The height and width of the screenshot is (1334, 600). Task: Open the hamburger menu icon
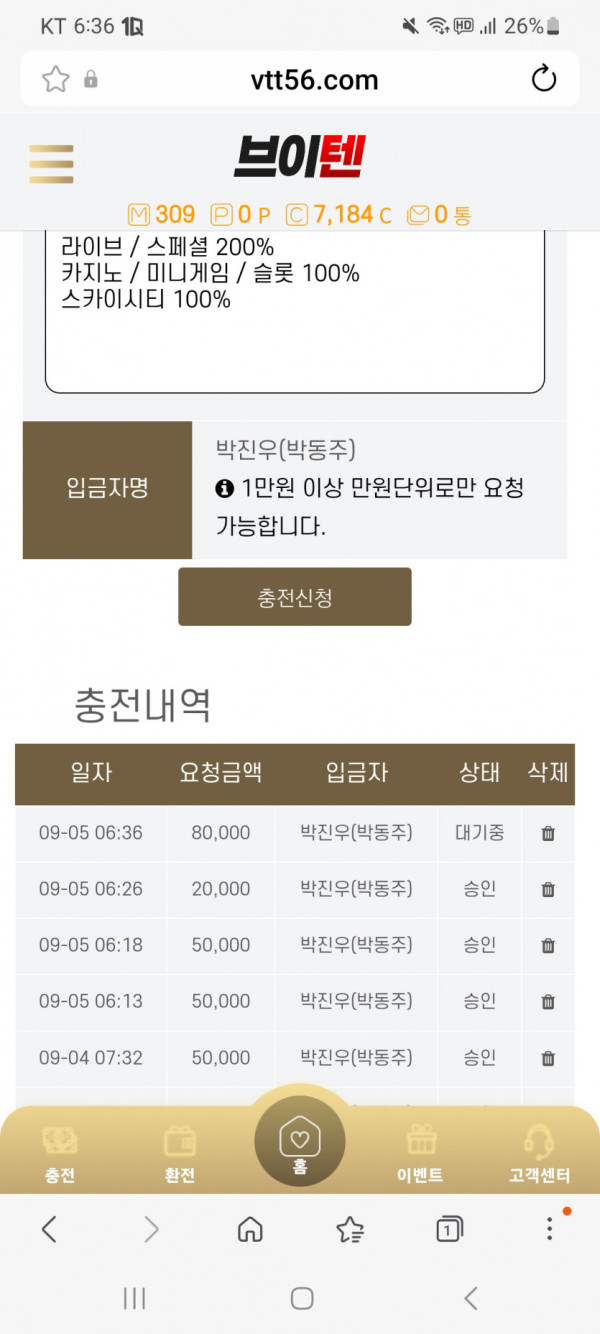51,164
